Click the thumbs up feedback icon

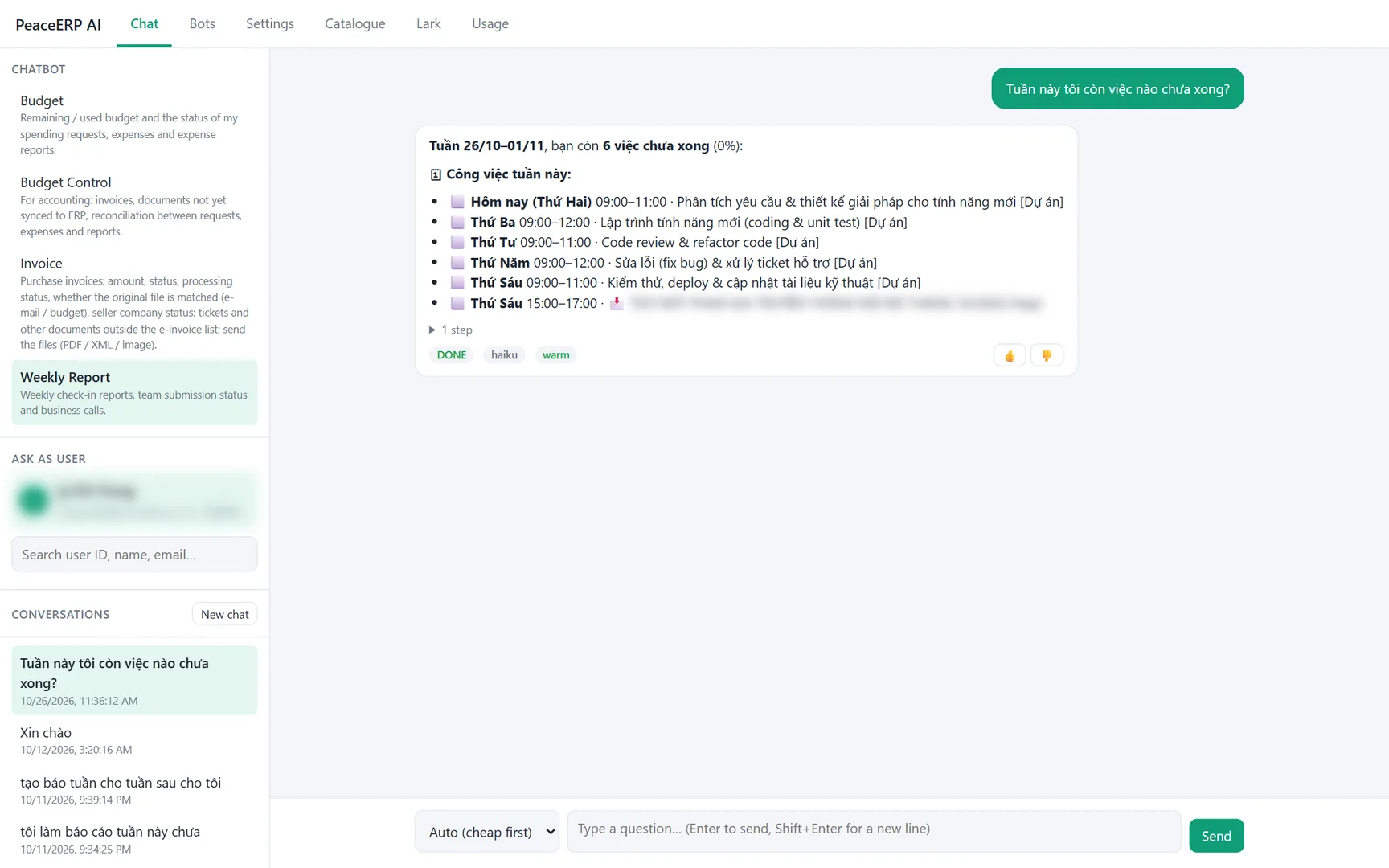pyautogui.click(x=1010, y=355)
